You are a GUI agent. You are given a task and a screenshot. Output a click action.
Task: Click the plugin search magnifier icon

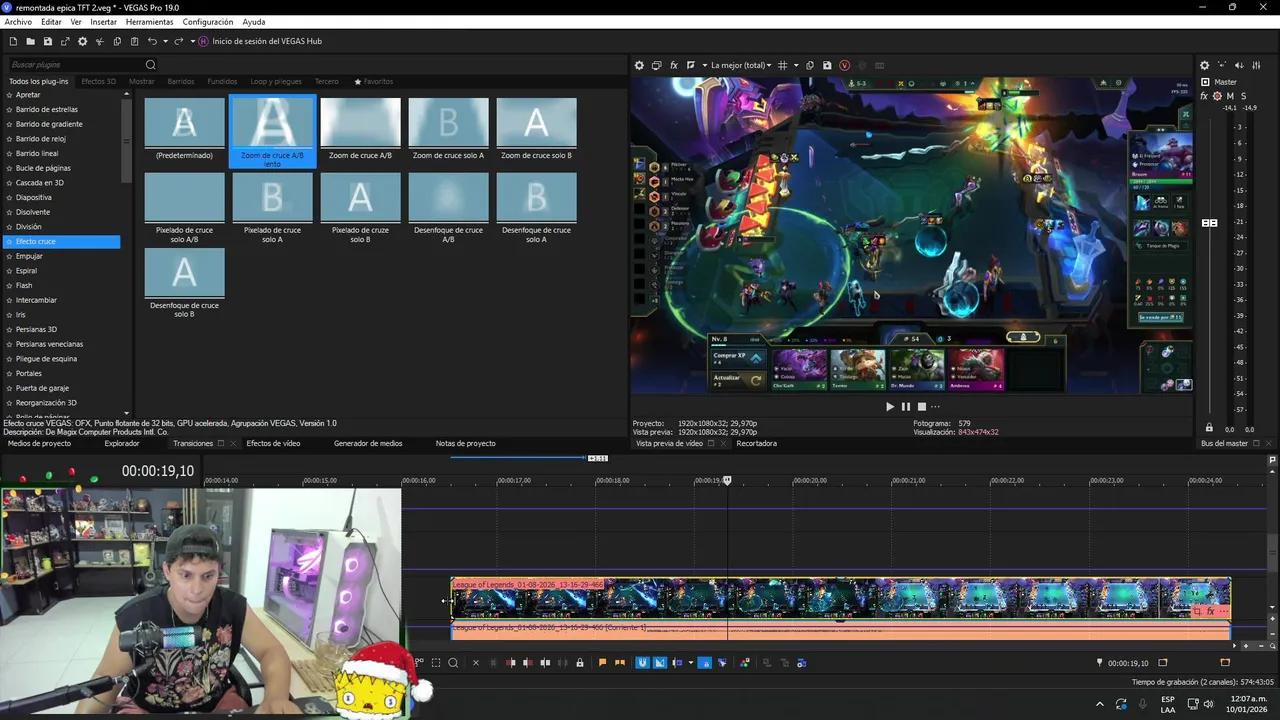click(x=151, y=65)
